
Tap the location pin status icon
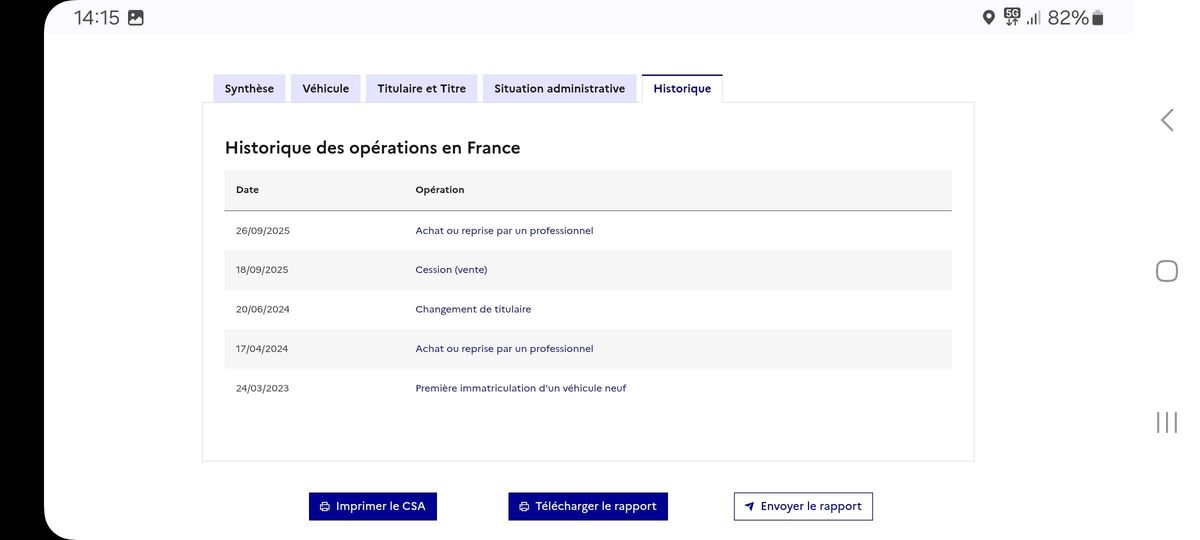click(988, 18)
